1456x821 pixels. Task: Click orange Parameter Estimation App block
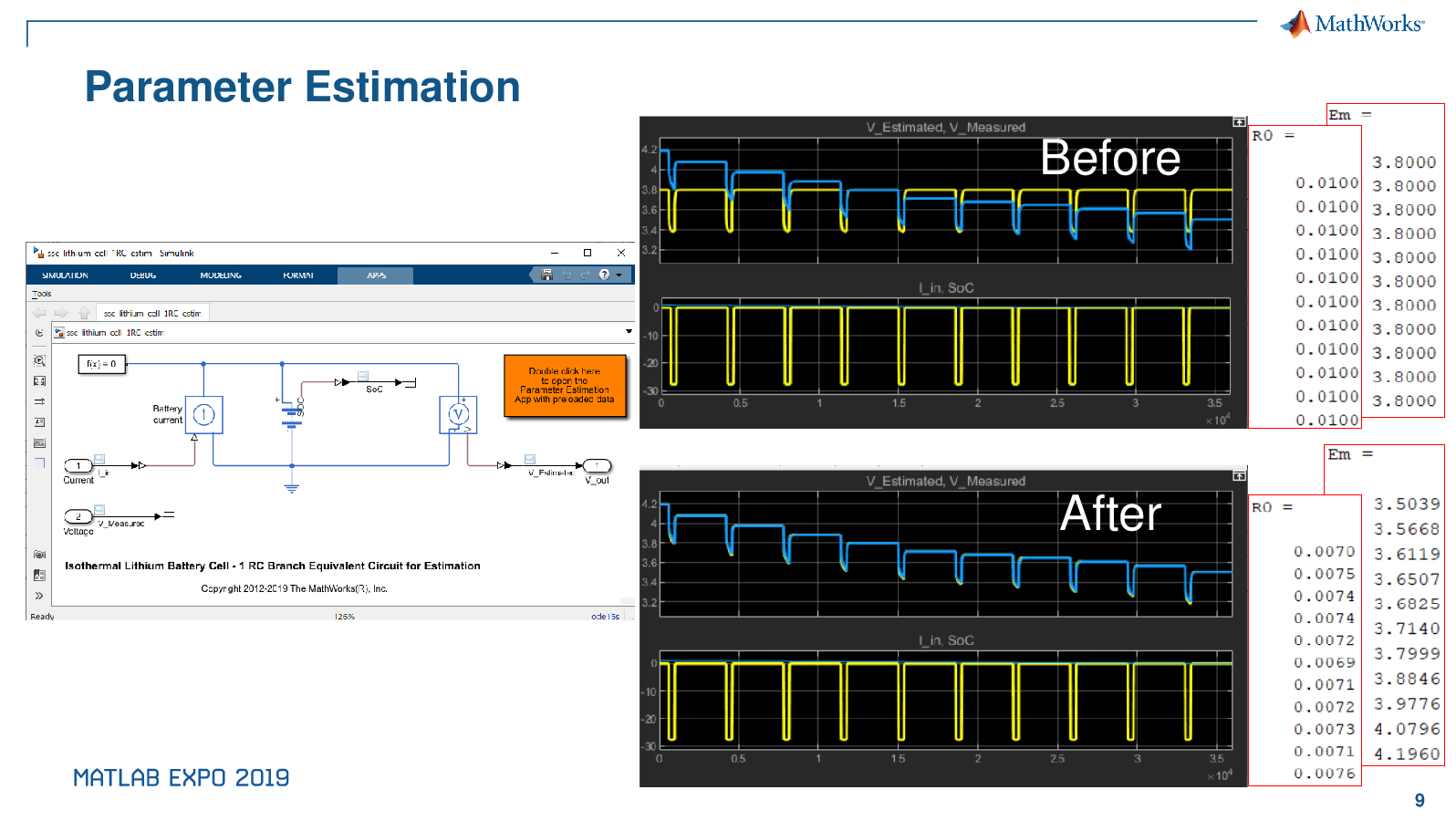[565, 385]
